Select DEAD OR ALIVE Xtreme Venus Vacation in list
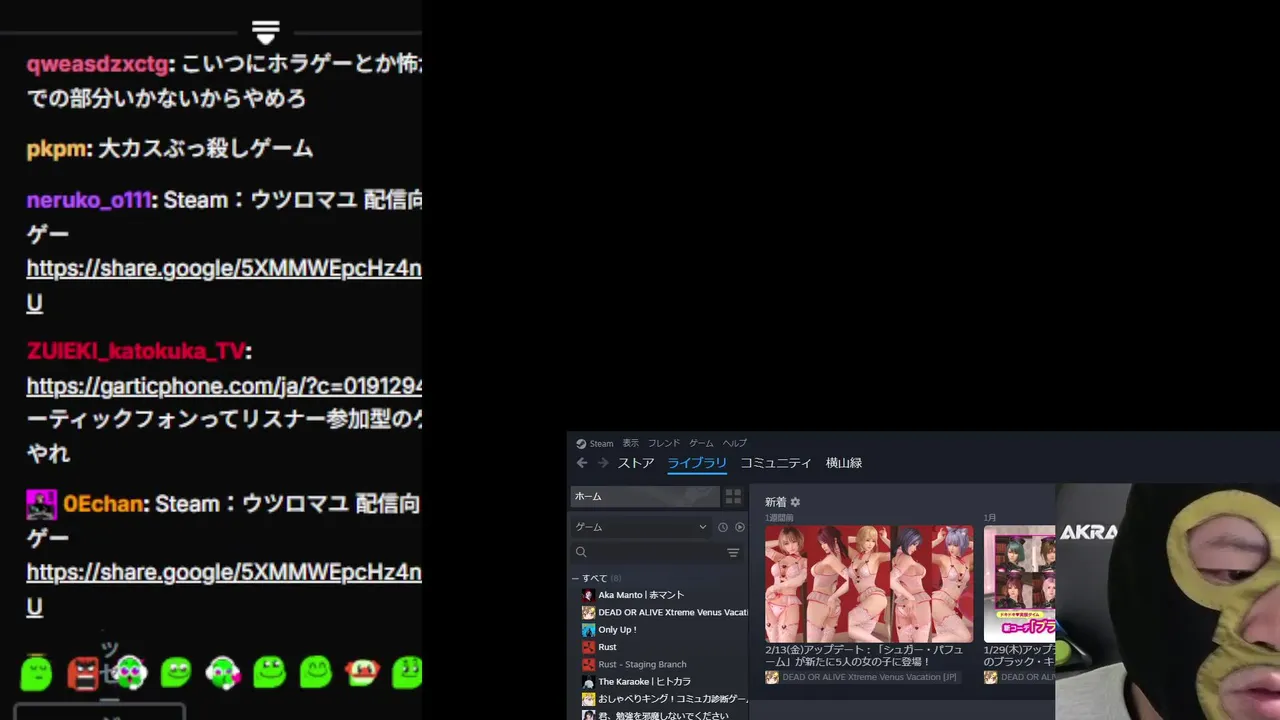 coord(673,613)
